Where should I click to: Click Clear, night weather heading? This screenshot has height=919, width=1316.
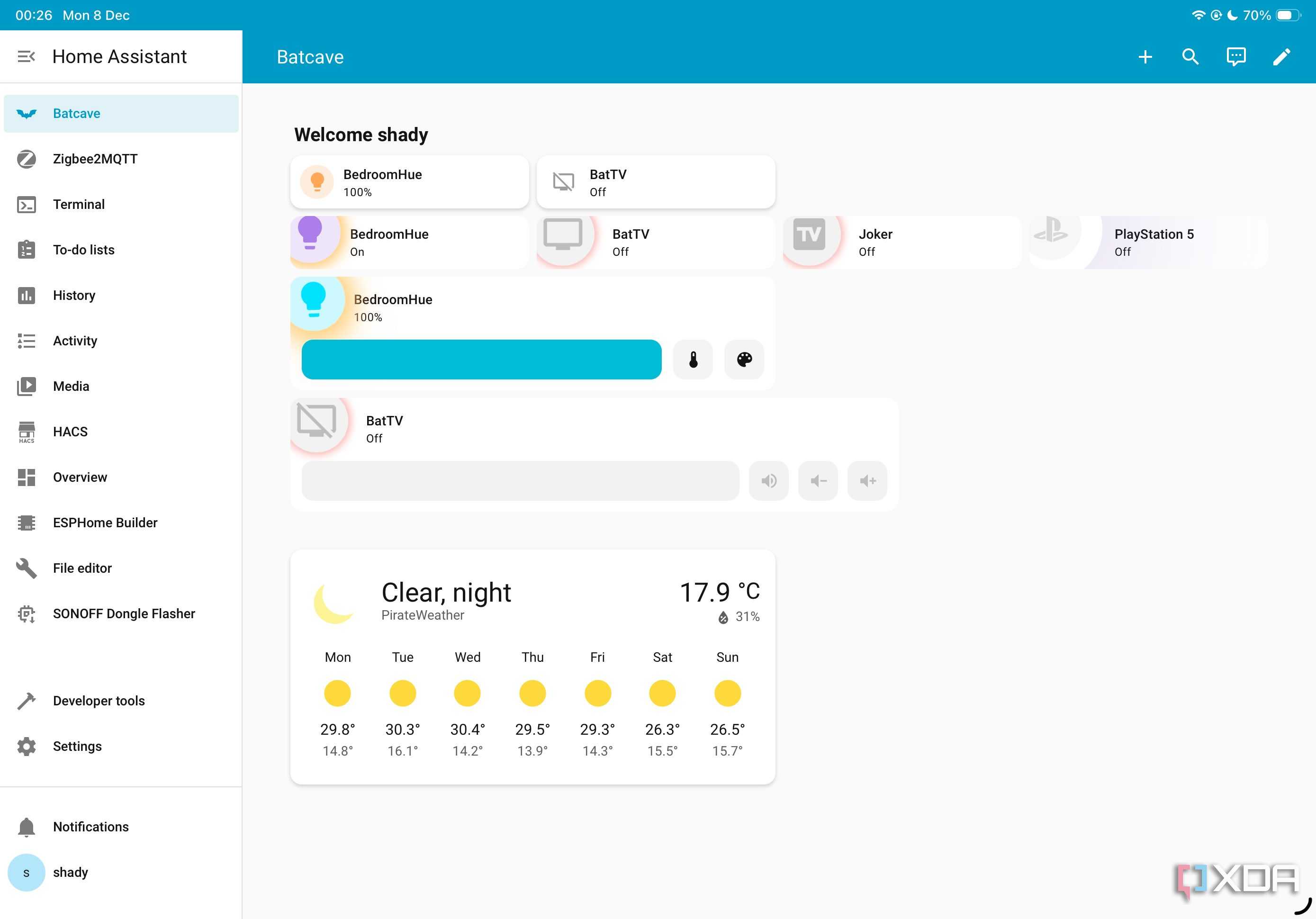click(x=446, y=593)
